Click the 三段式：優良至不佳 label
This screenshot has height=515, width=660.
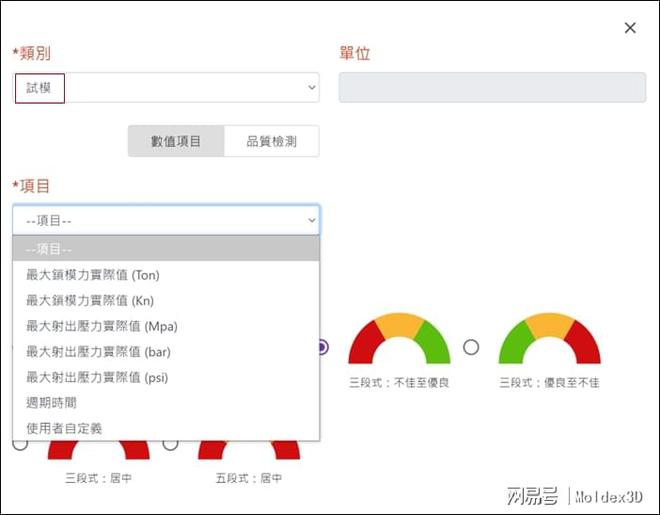(x=549, y=382)
